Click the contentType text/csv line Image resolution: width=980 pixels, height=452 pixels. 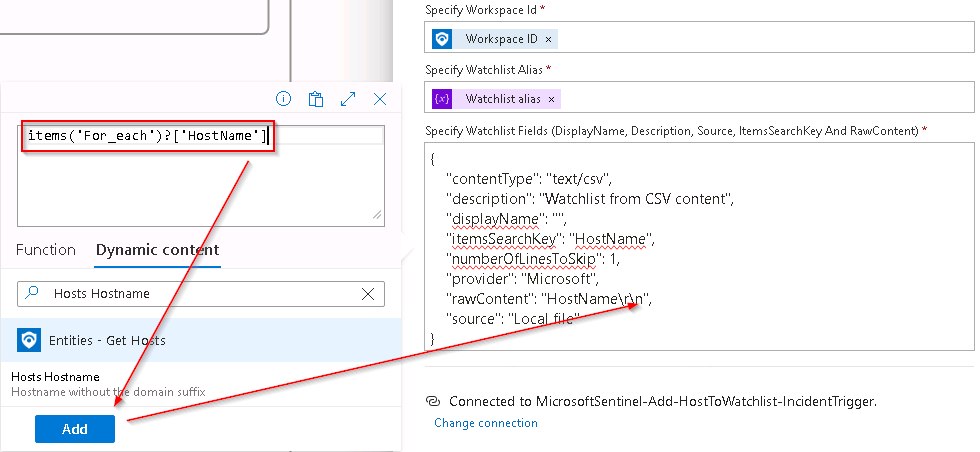pyautogui.click(x=528, y=179)
